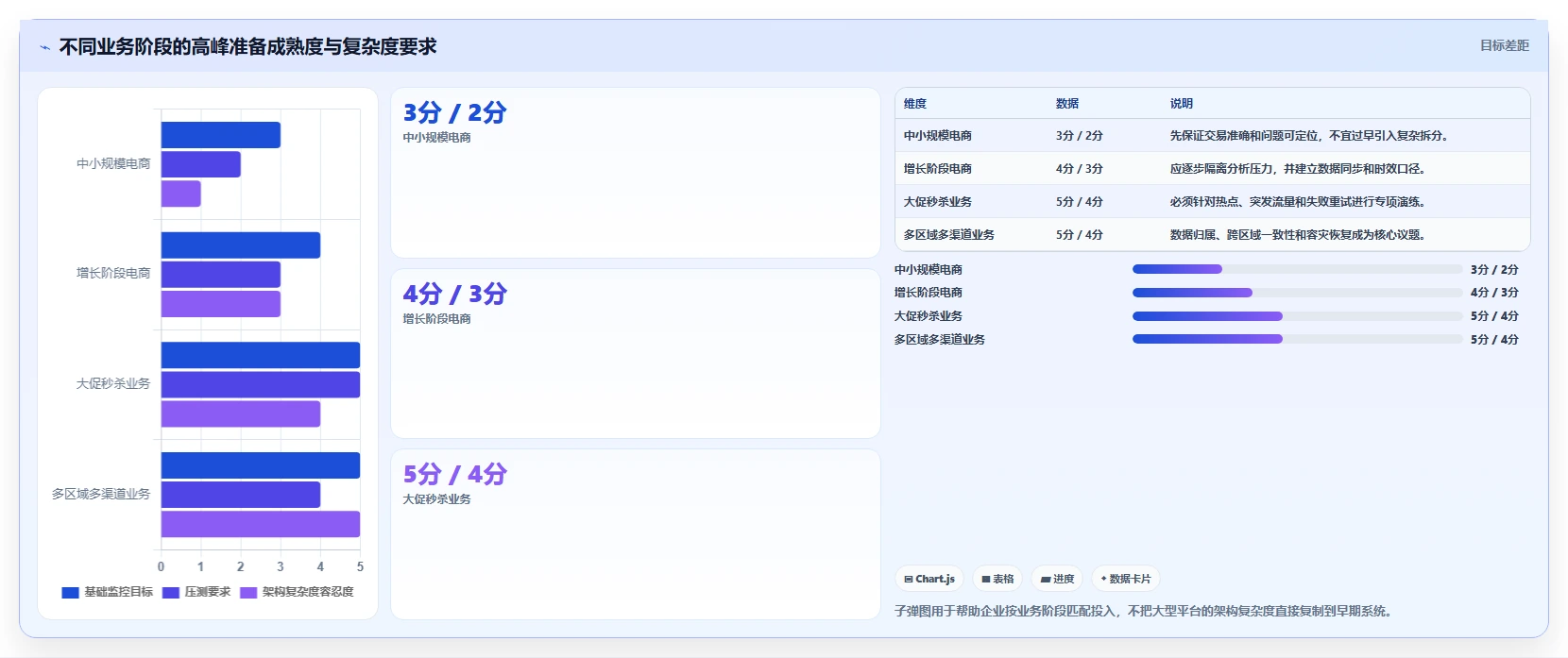1568x658 pixels.
Task: Click the table description starting 数据归属
Action: point(1298,235)
